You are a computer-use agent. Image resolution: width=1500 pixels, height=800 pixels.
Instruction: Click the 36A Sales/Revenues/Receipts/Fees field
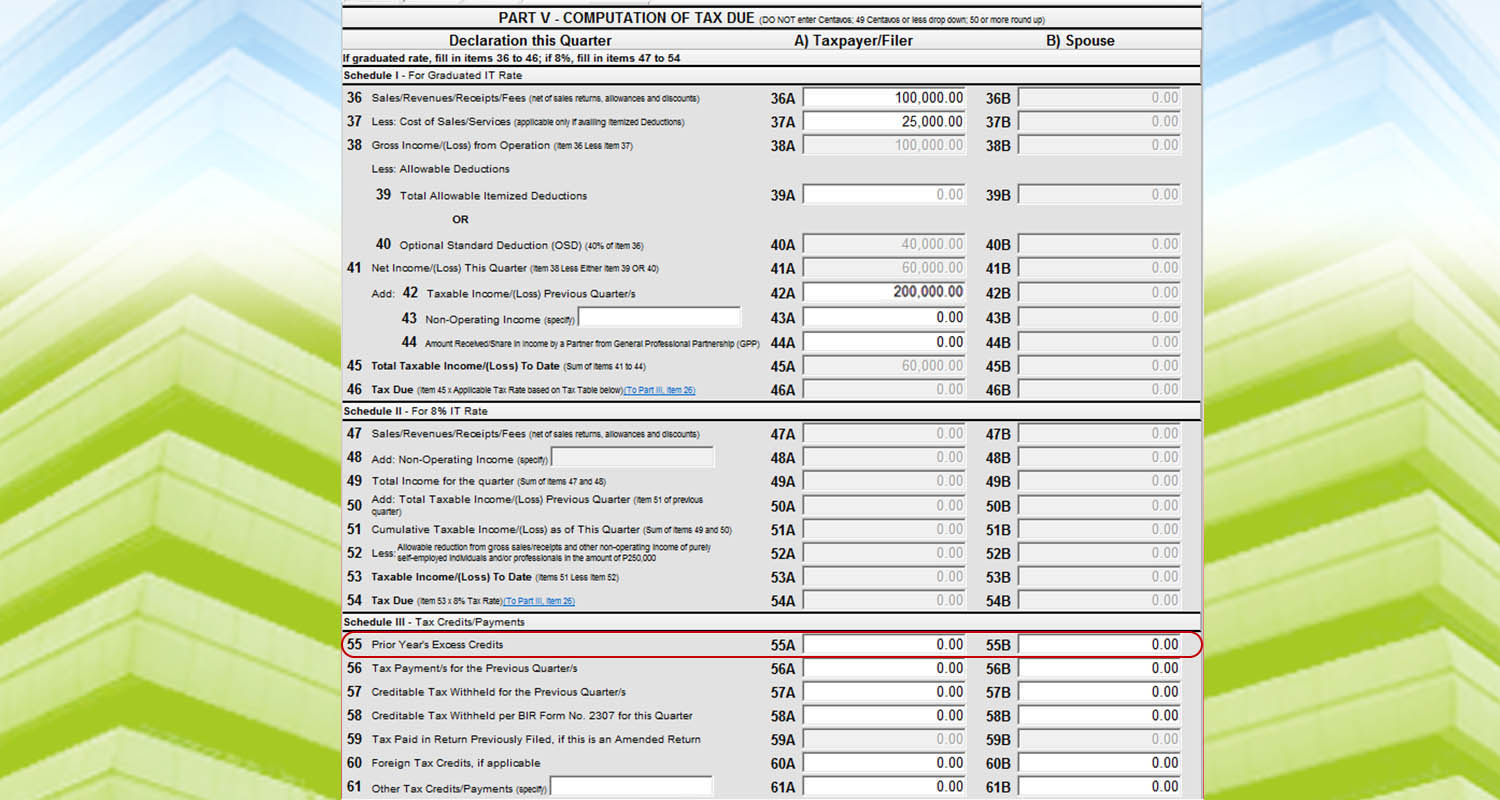884,98
